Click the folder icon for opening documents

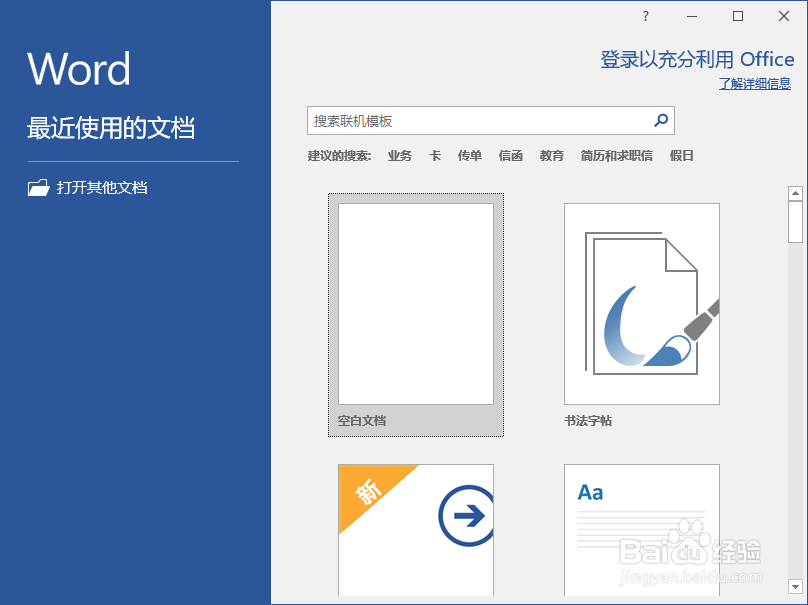click(x=39, y=188)
